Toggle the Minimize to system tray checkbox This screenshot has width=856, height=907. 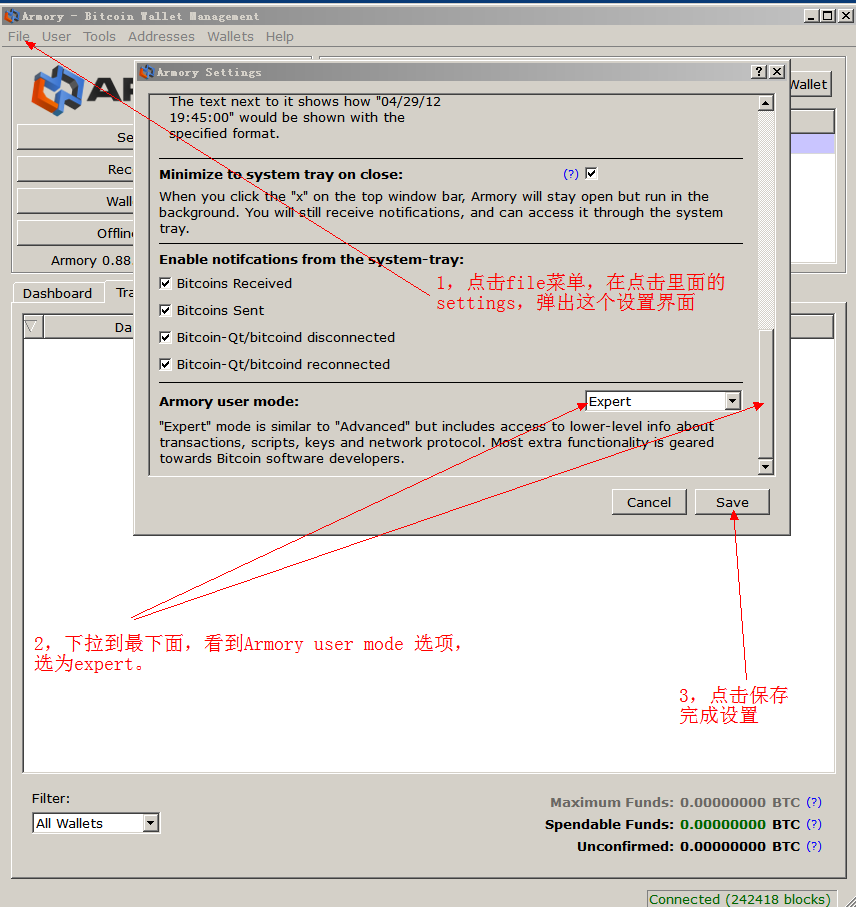click(x=591, y=174)
